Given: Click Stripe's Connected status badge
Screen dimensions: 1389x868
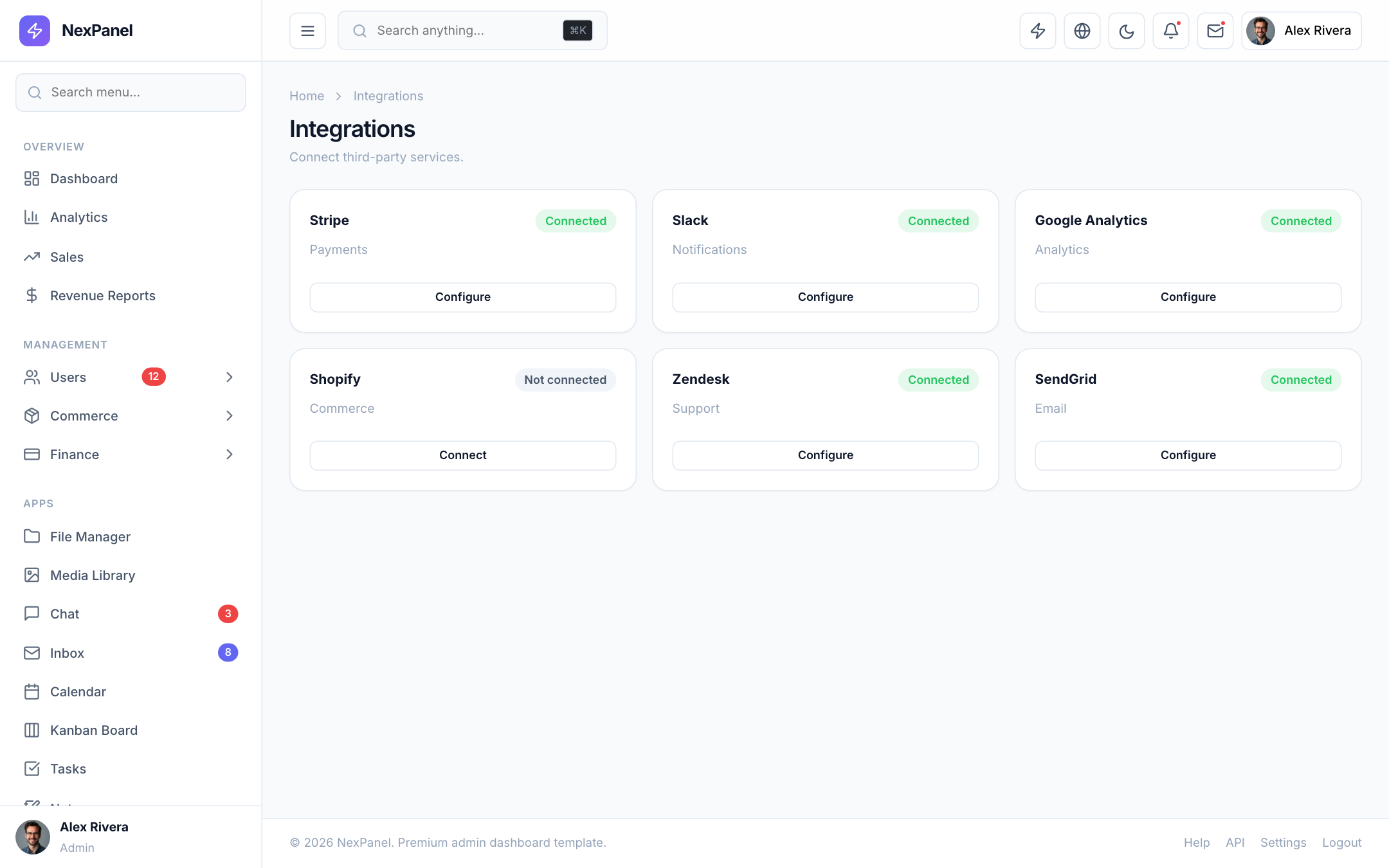Looking at the screenshot, I should click(576, 221).
